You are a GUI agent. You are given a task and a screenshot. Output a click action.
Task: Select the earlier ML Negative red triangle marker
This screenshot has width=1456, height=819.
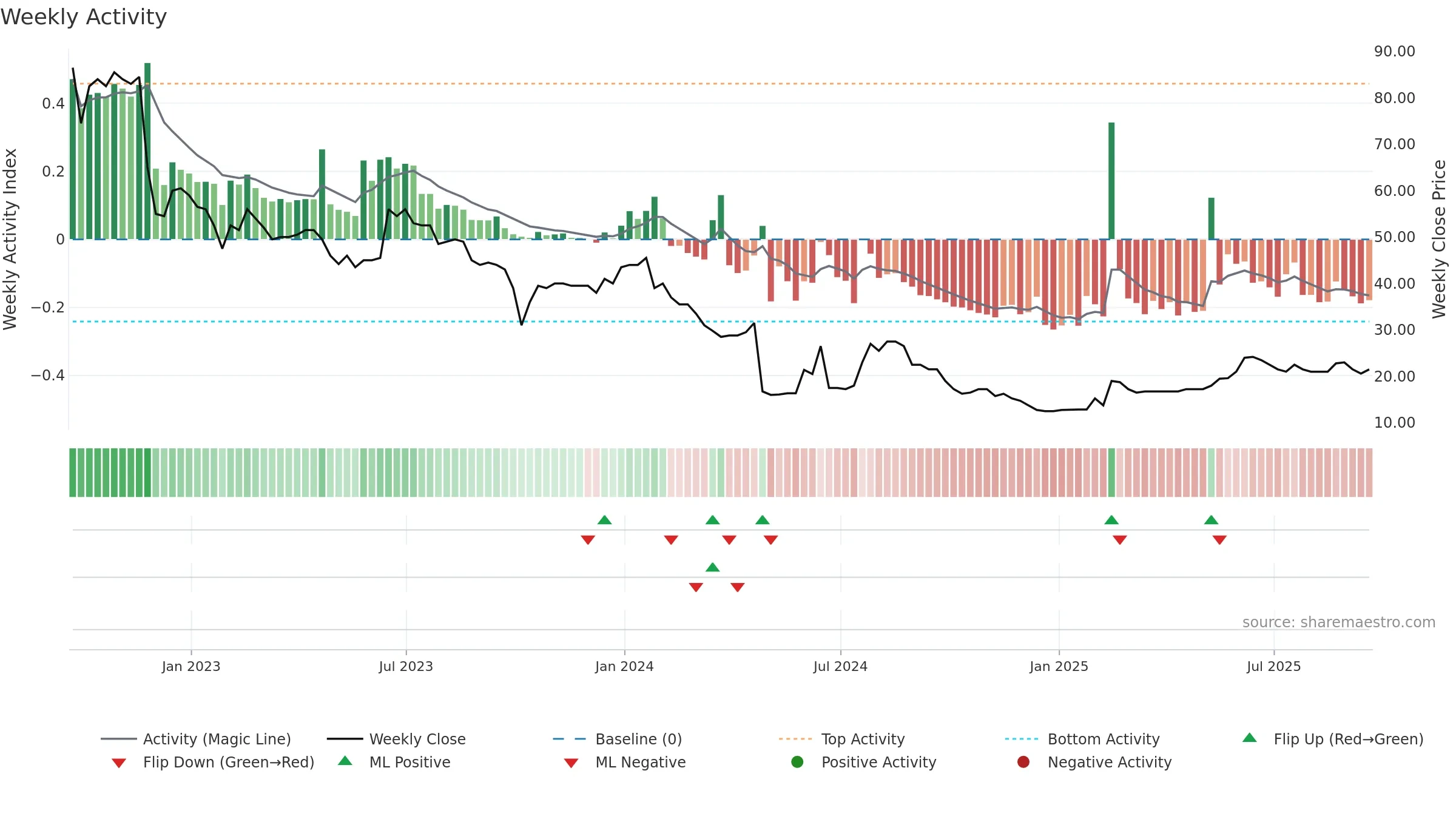pos(696,587)
